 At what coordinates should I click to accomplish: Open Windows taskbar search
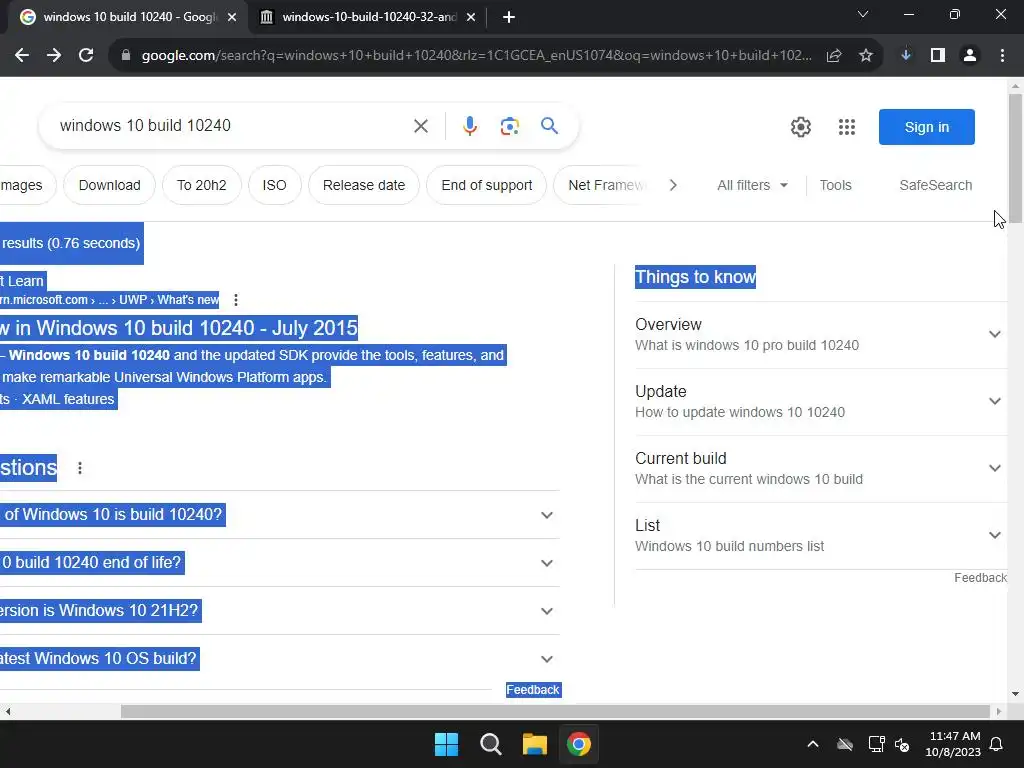tap(490, 744)
